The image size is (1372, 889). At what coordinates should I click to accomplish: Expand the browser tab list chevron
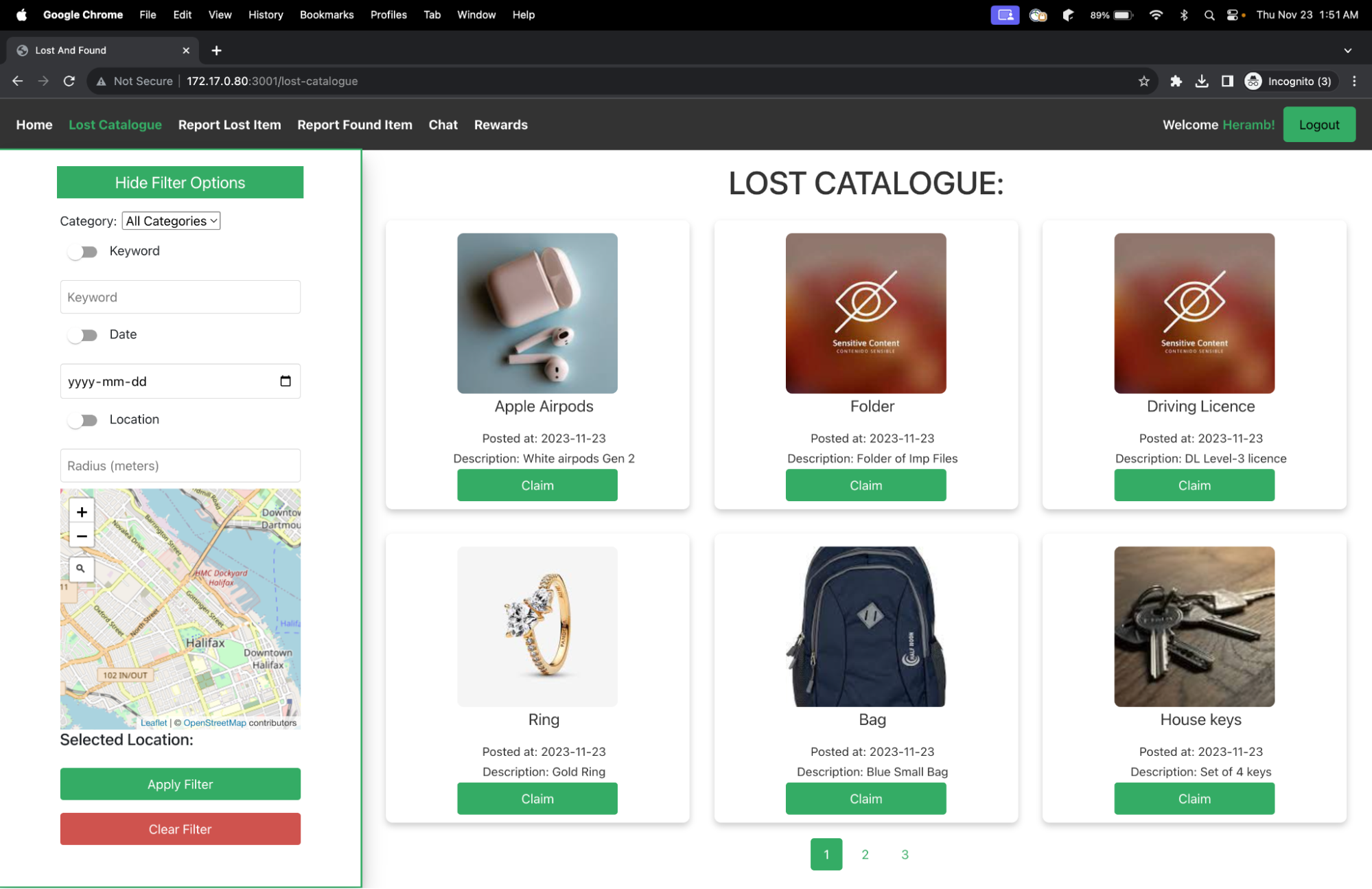point(1347,50)
